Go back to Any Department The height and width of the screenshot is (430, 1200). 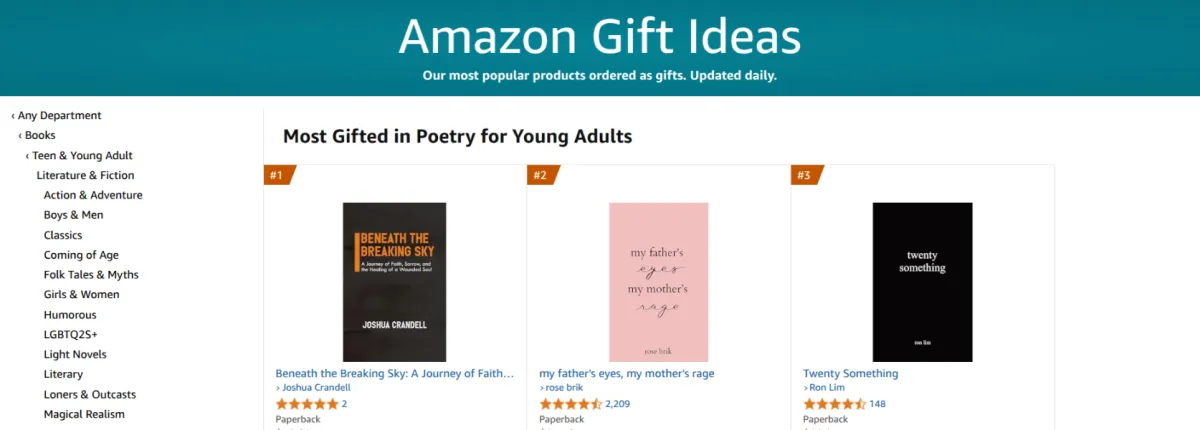(59, 116)
